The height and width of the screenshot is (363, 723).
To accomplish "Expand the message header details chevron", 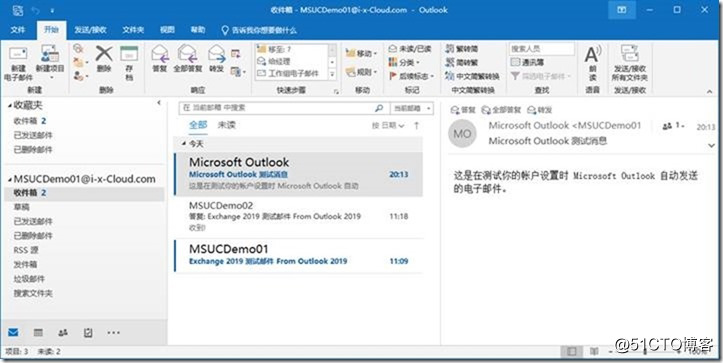I will [x=711, y=145].
